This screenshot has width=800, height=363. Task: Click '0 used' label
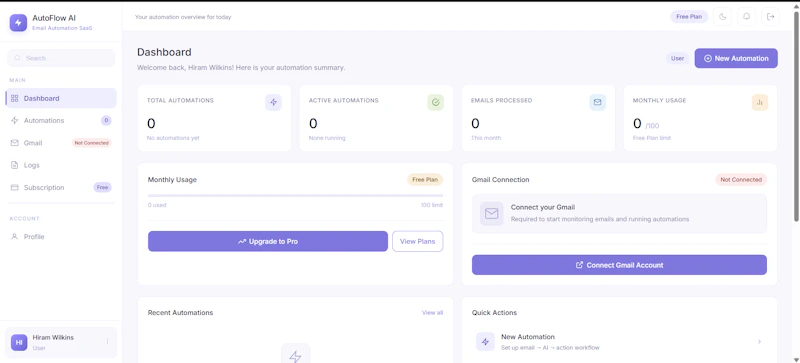157,205
